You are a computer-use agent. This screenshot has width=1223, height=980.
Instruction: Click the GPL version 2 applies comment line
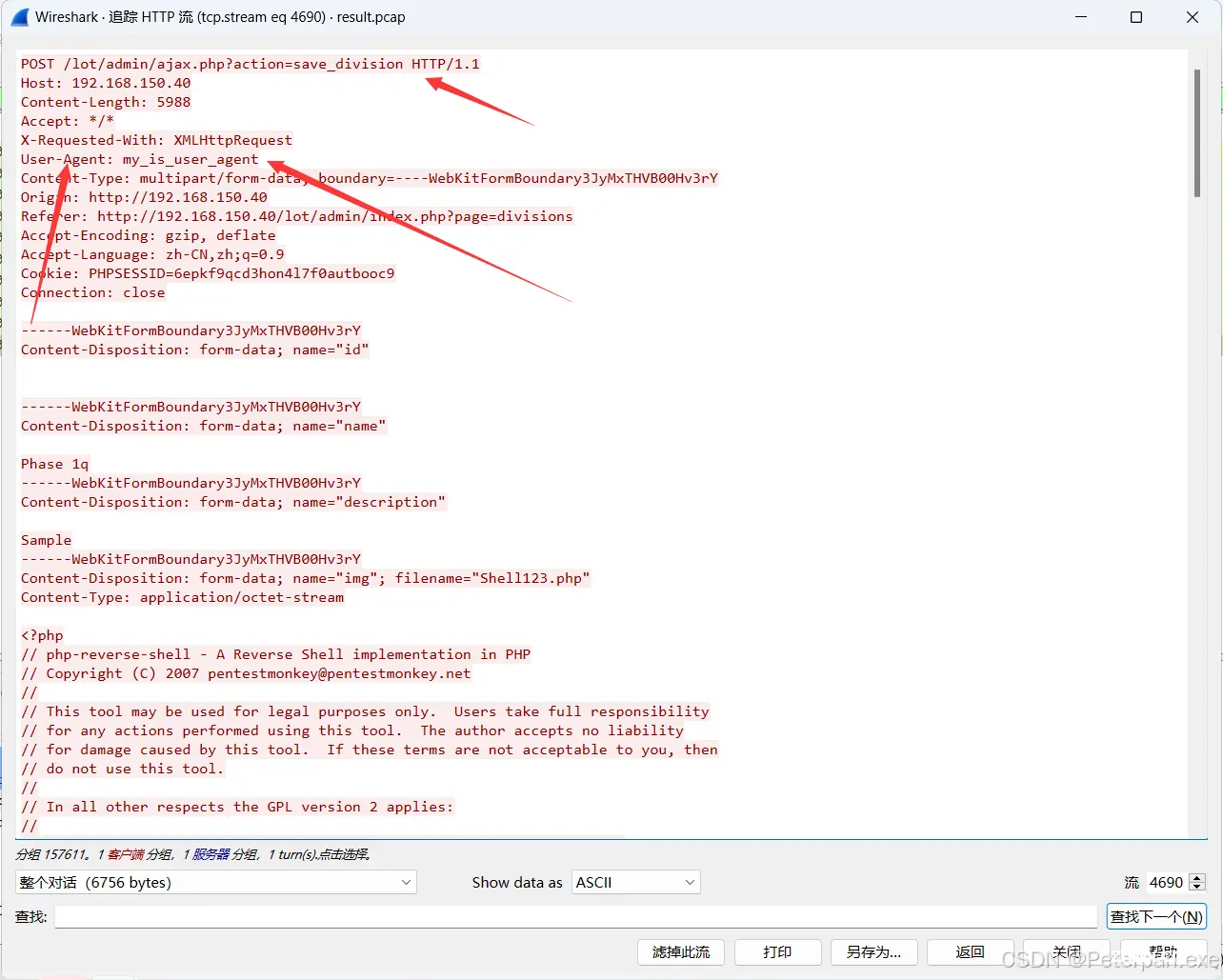[237, 807]
